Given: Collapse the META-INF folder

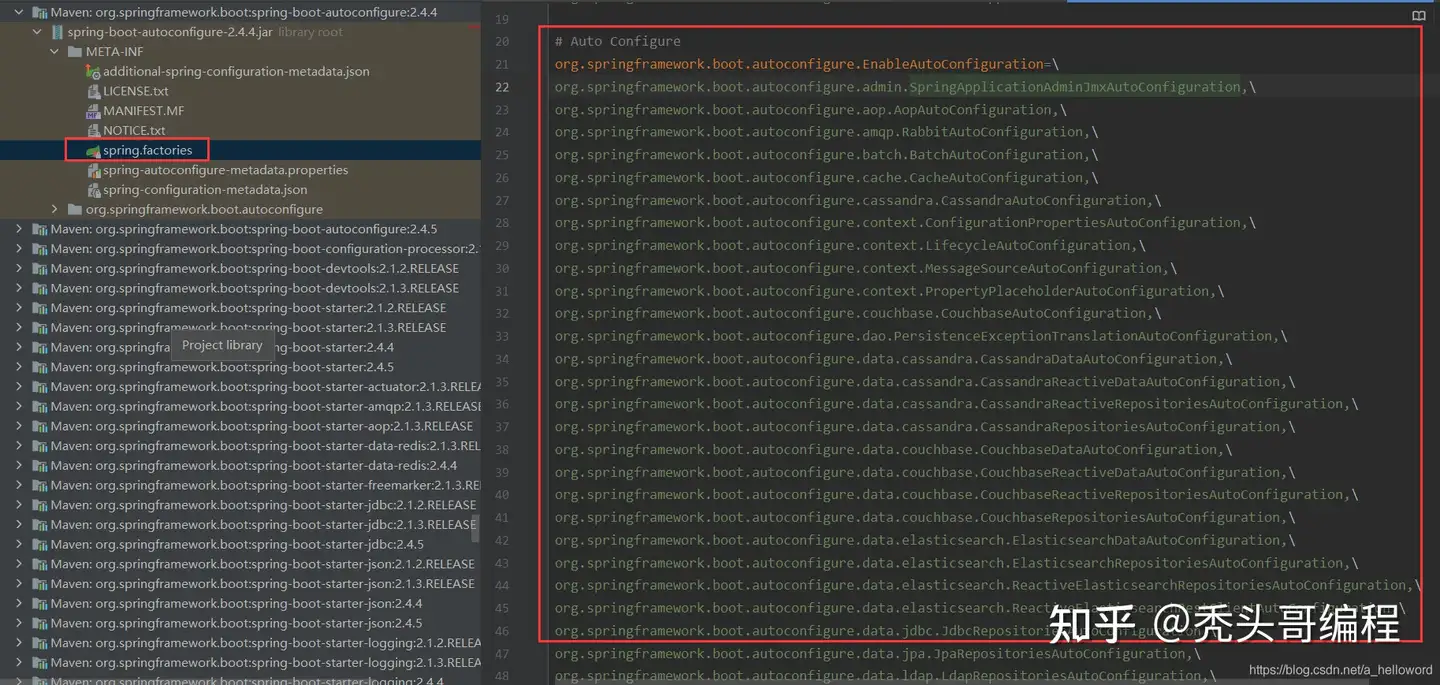Looking at the screenshot, I should pos(55,52).
